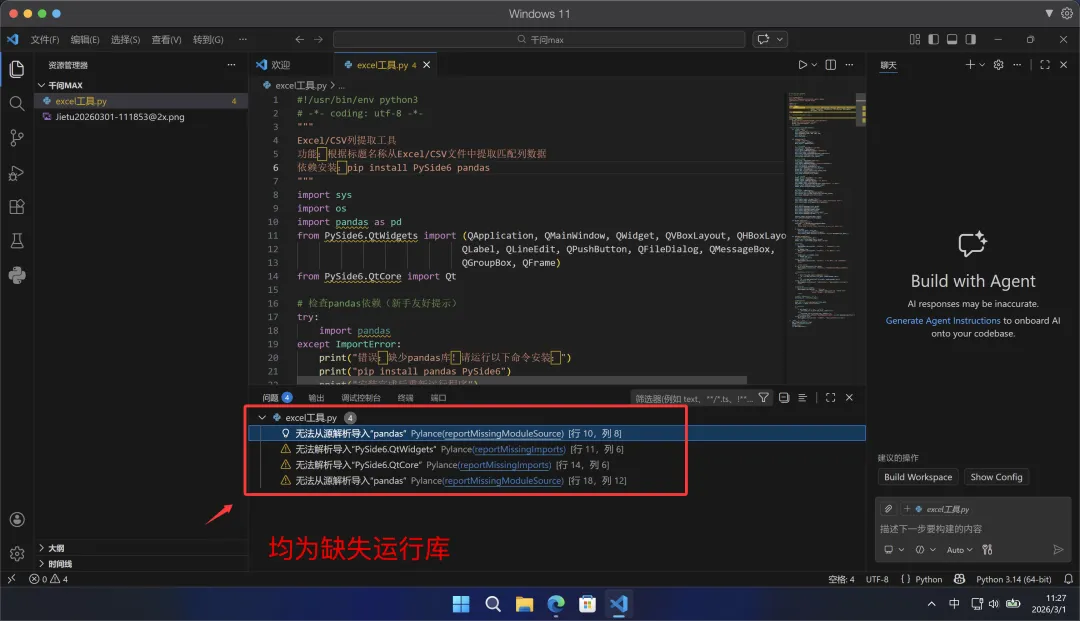View problems as table list icon
Image resolution: width=1080 pixels, height=621 pixels.
(x=802, y=397)
